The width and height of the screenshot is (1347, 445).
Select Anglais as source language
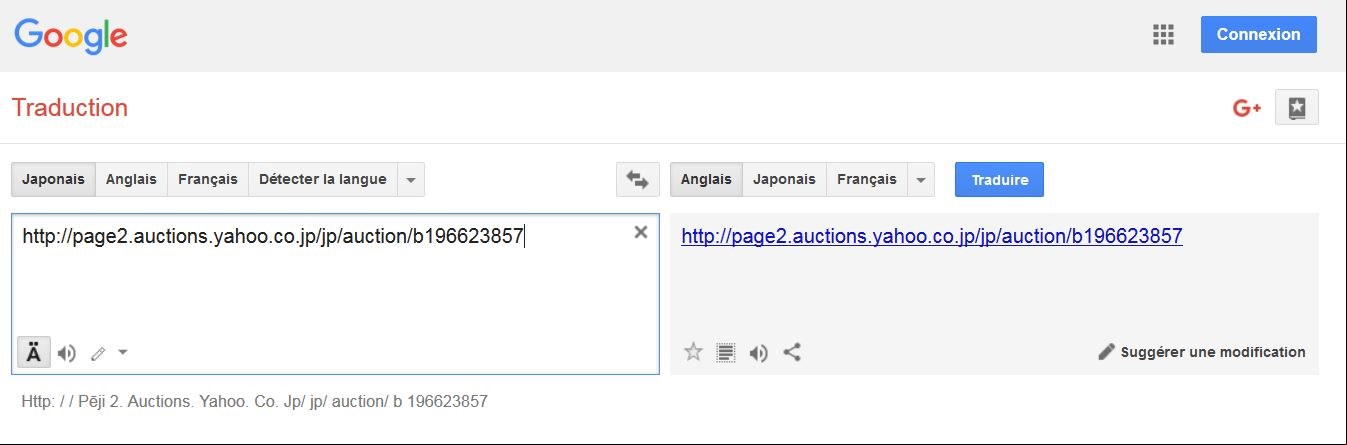coord(132,180)
